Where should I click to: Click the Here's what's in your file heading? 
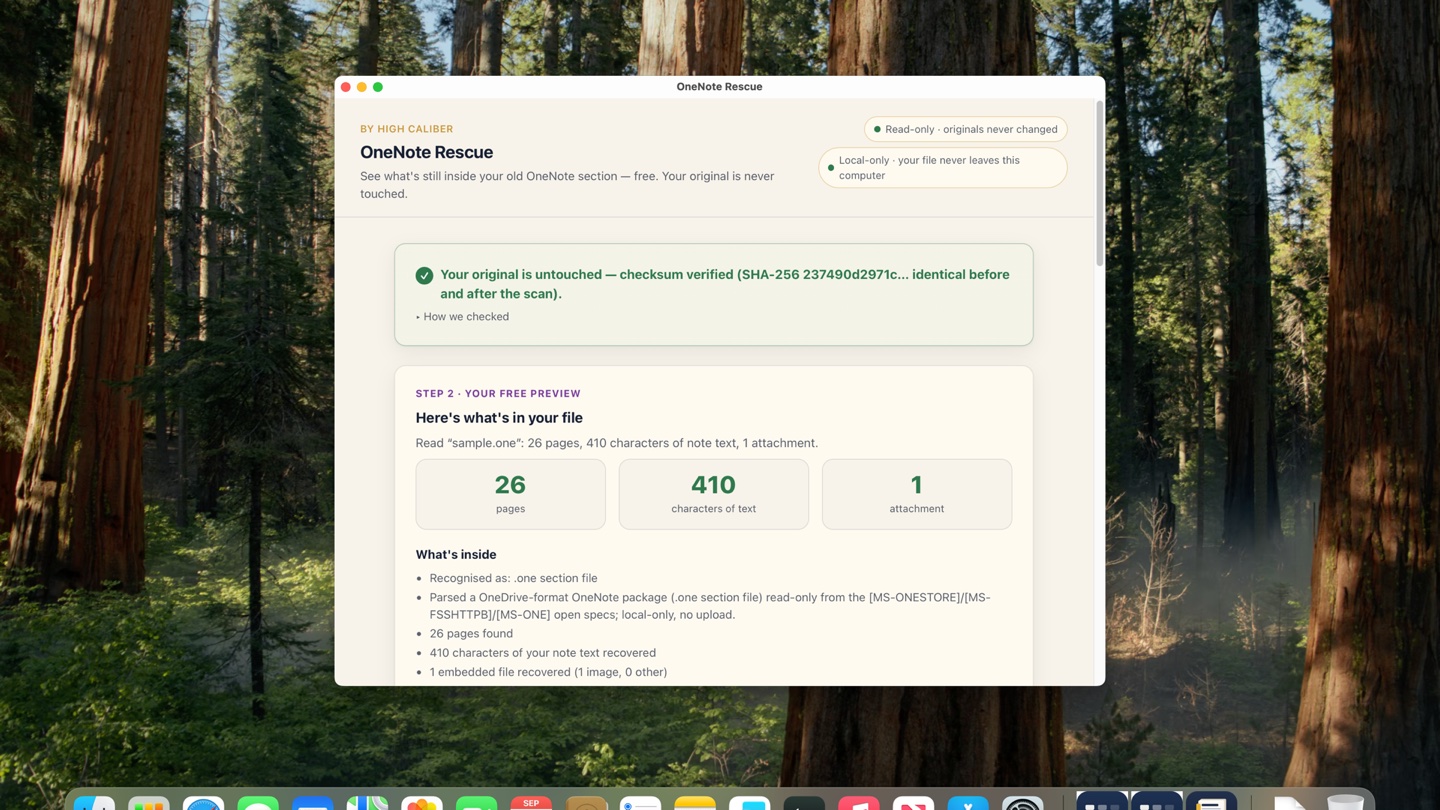(x=499, y=418)
